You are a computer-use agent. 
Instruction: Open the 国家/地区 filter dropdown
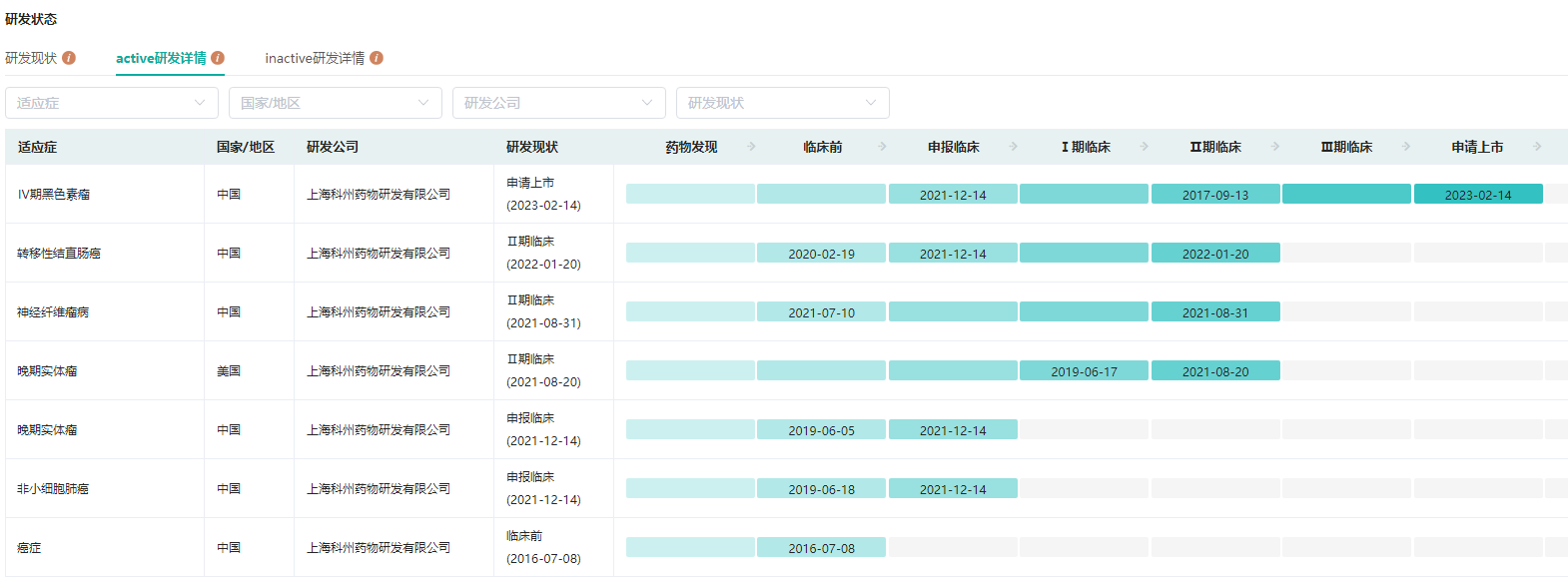click(336, 103)
